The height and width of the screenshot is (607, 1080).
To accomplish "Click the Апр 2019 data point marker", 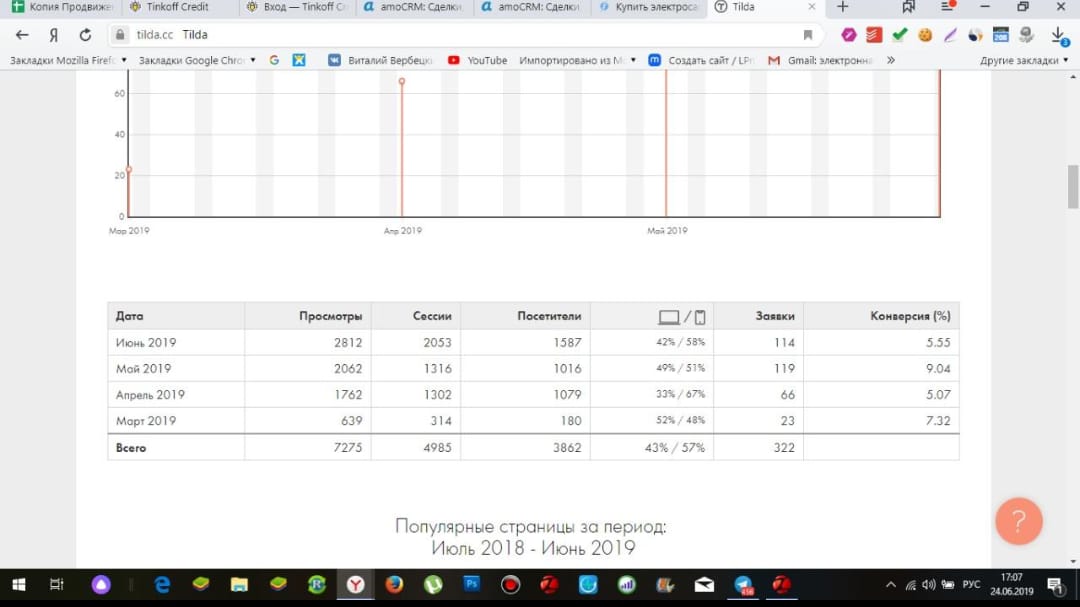I will (x=402, y=81).
